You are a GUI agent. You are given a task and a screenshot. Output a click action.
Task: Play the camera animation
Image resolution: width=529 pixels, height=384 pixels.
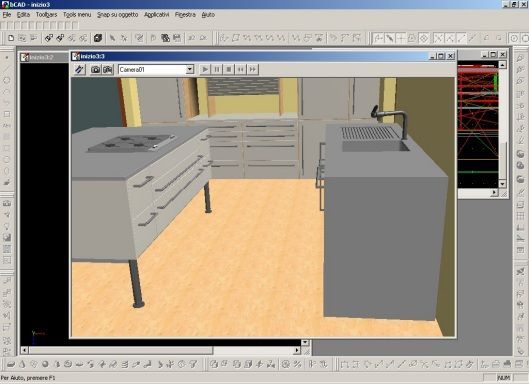pyautogui.click(x=204, y=70)
